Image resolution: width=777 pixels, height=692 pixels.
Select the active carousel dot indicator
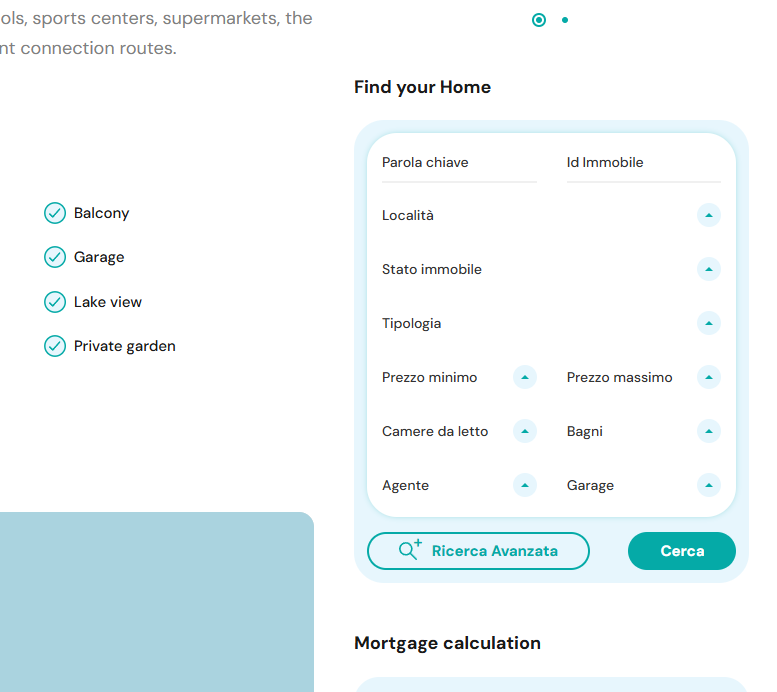(x=539, y=20)
